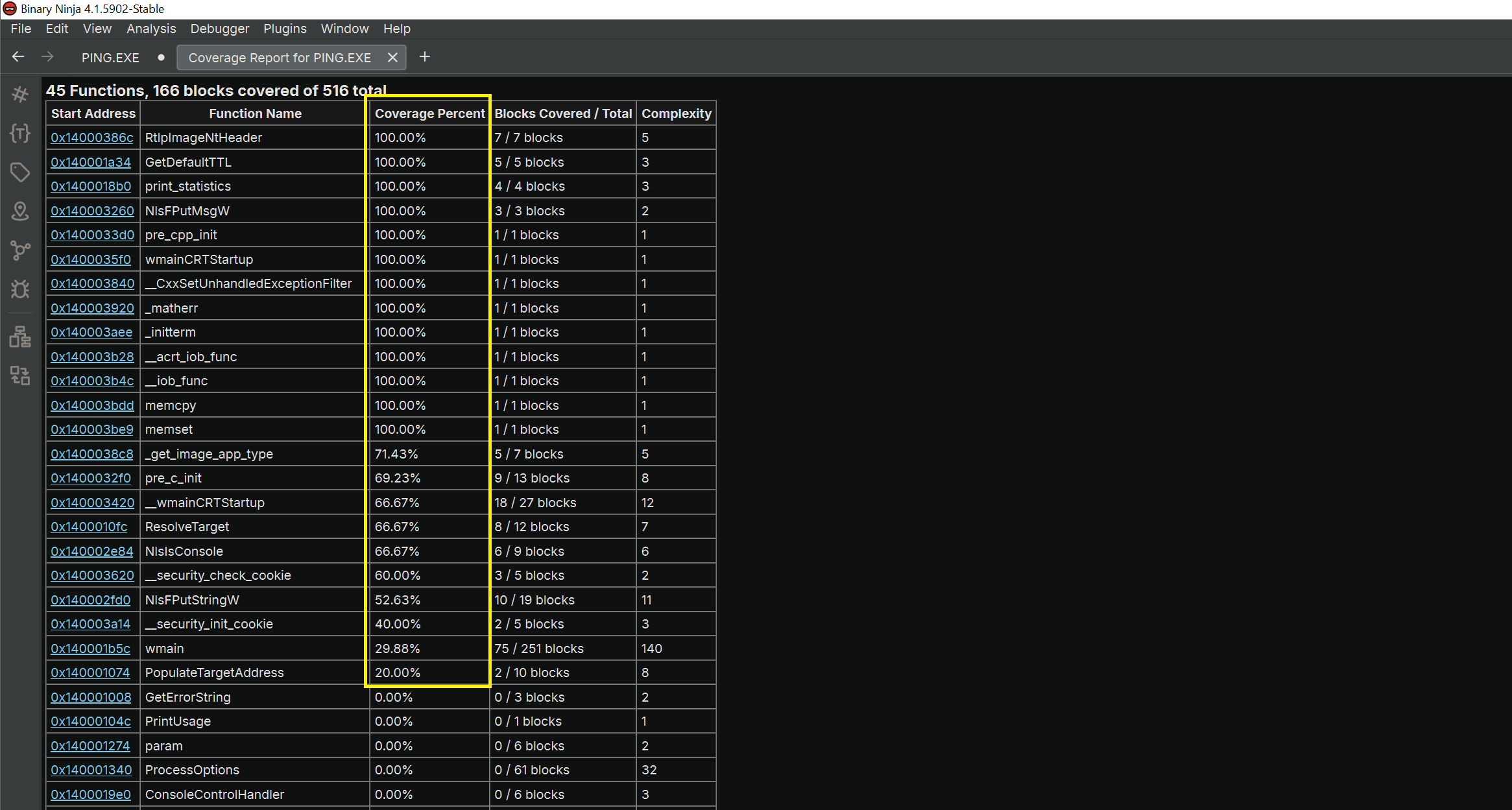The height and width of the screenshot is (810, 1512).
Task: Jump to memcpy address 0x140003bdd
Action: 92,405
